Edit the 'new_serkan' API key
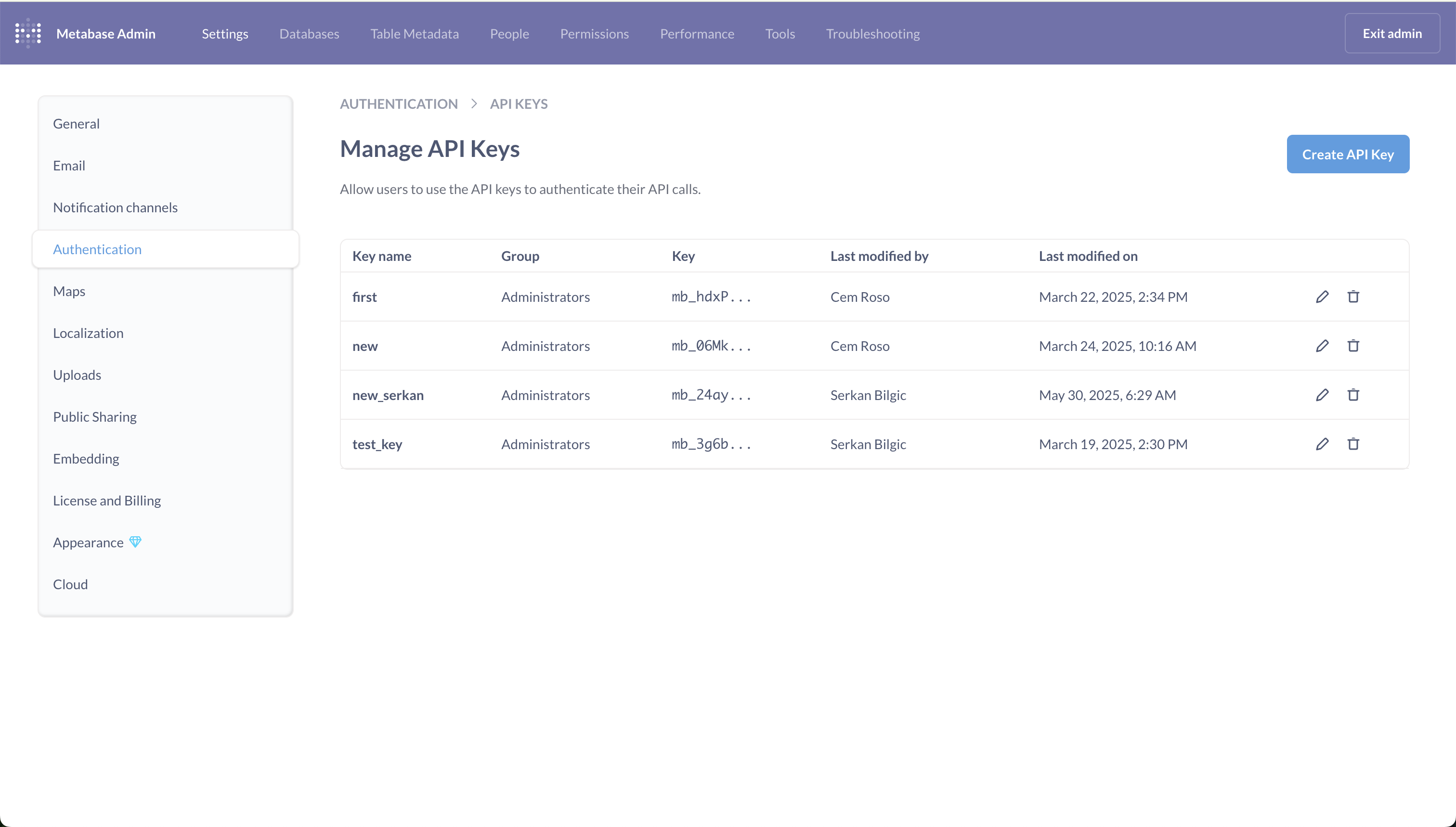The height and width of the screenshot is (827, 1456). 1322,395
